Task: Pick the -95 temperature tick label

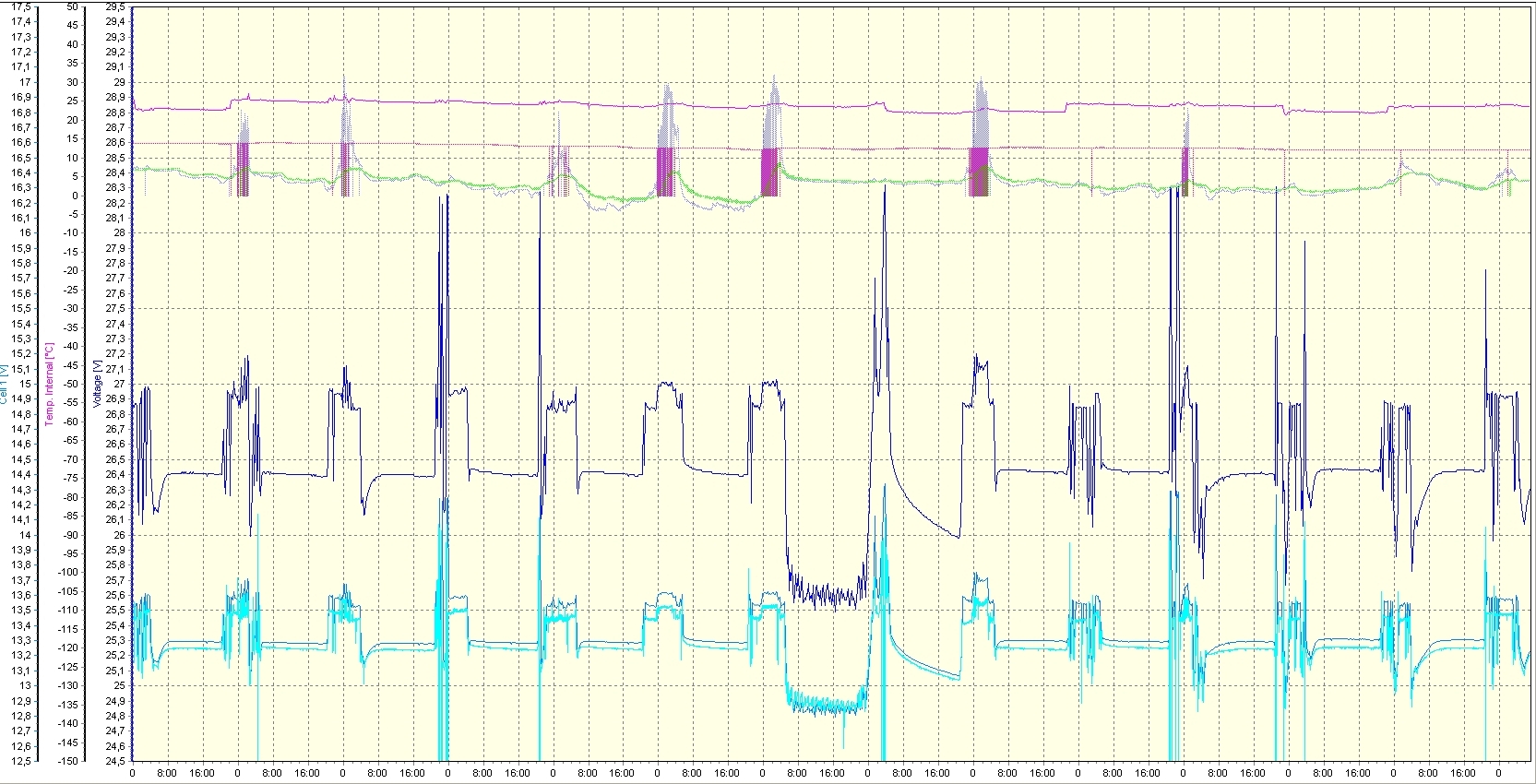Action: tap(71, 553)
